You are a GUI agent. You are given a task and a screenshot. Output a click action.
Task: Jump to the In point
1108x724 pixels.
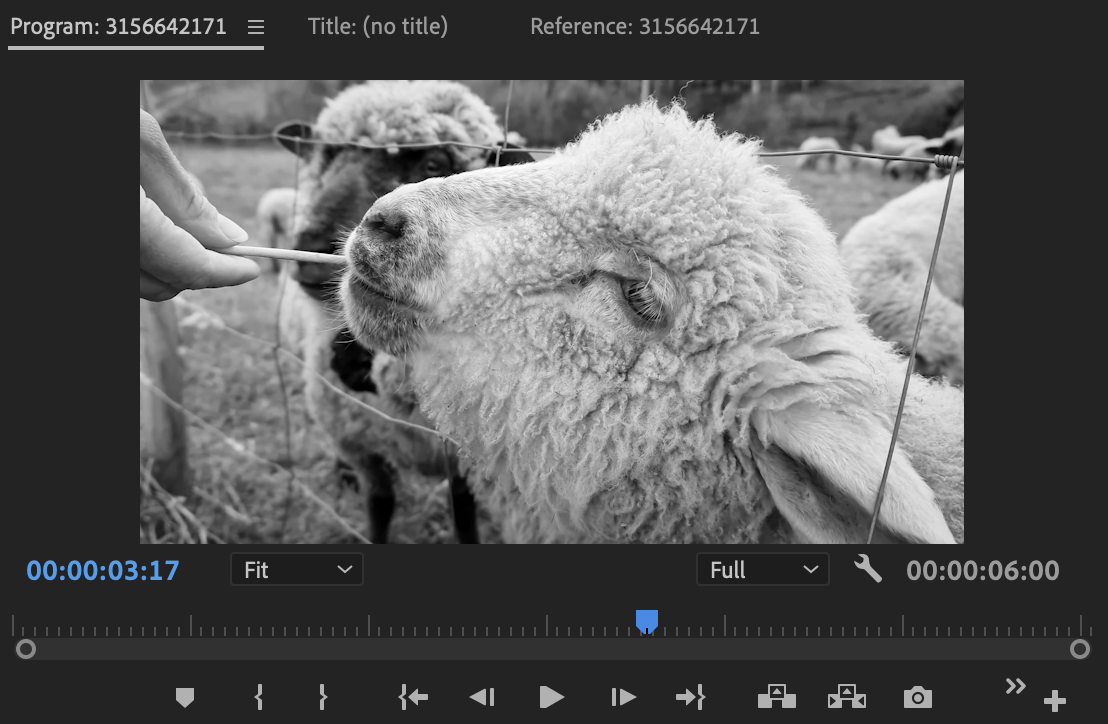(413, 697)
